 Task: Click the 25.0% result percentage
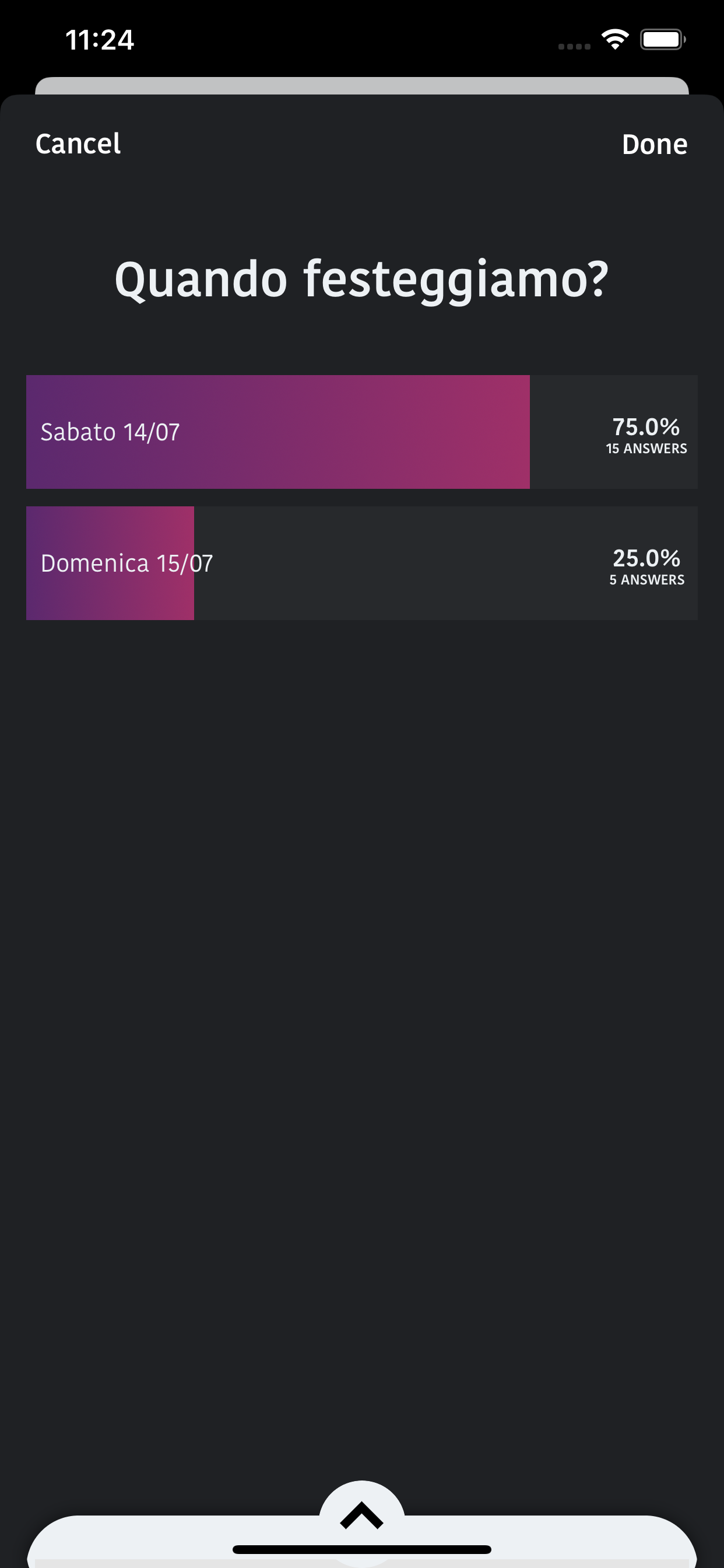[646, 558]
